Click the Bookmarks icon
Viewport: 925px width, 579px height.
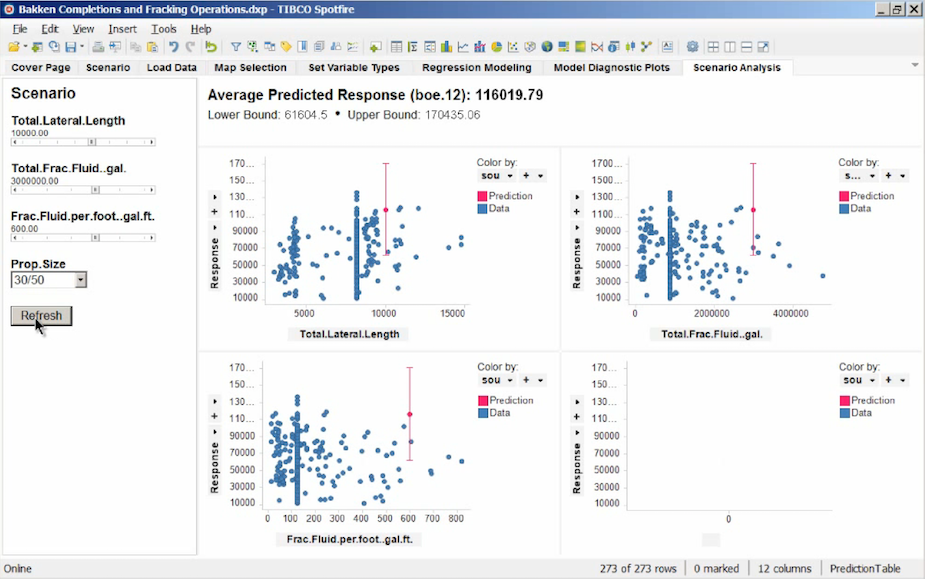303,47
